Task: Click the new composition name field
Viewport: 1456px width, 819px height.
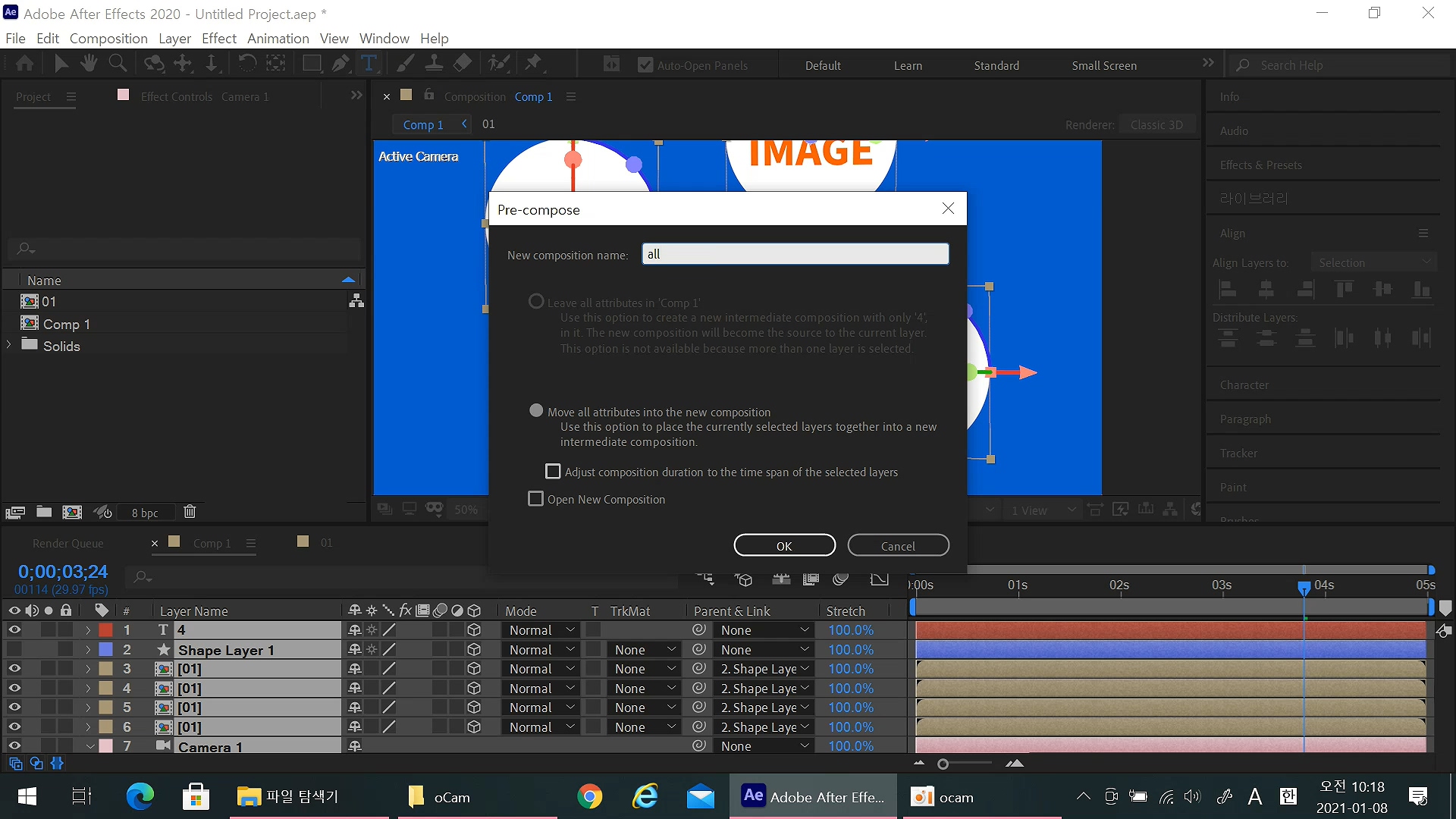Action: click(795, 254)
